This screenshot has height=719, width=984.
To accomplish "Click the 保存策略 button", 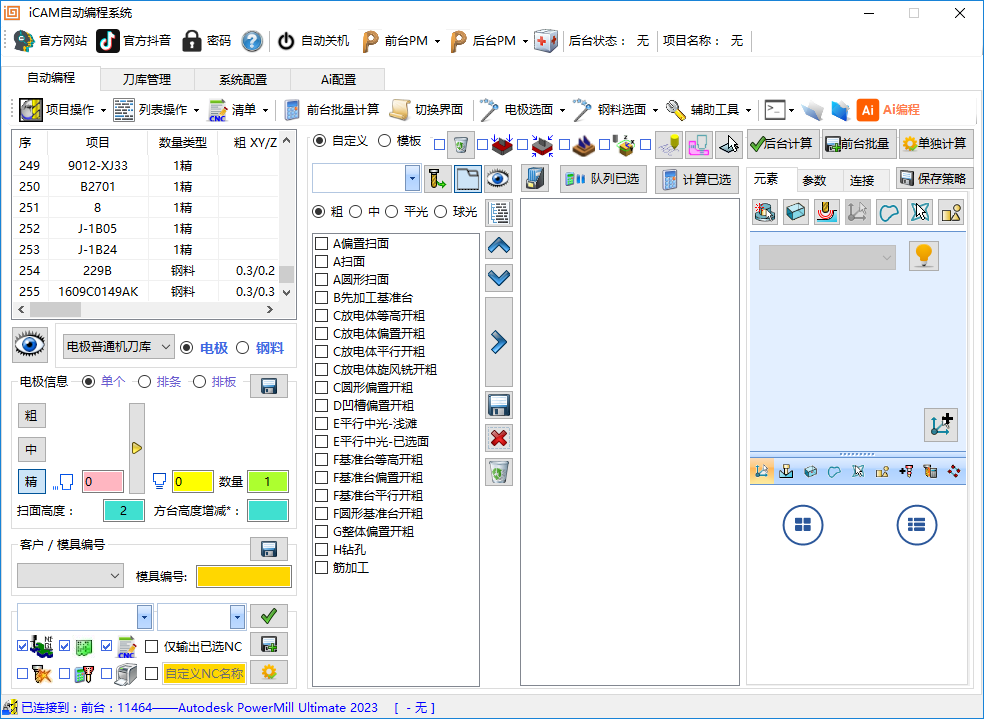I will tap(934, 178).
